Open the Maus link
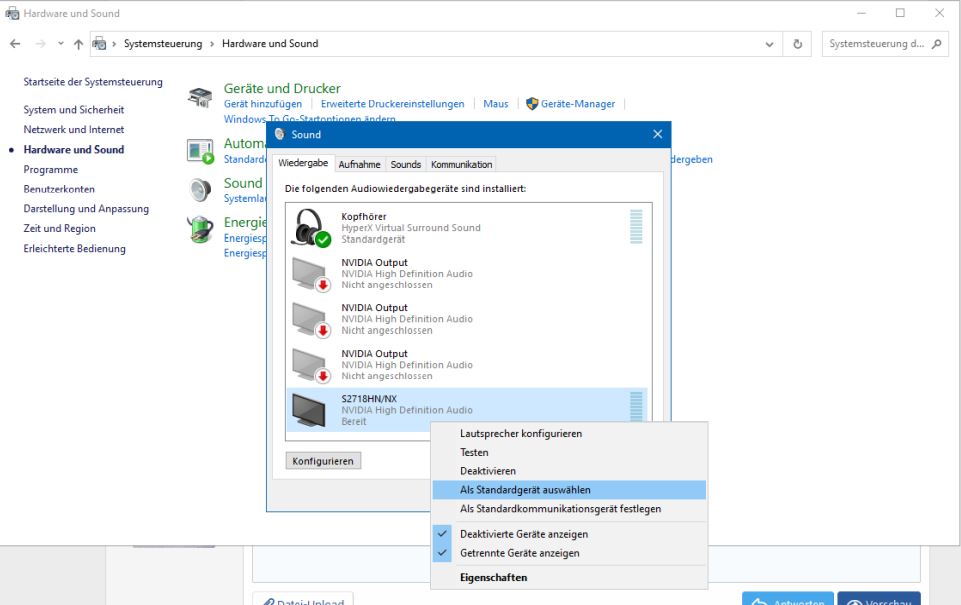Screen dimensions: 961x605 coord(495,104)
